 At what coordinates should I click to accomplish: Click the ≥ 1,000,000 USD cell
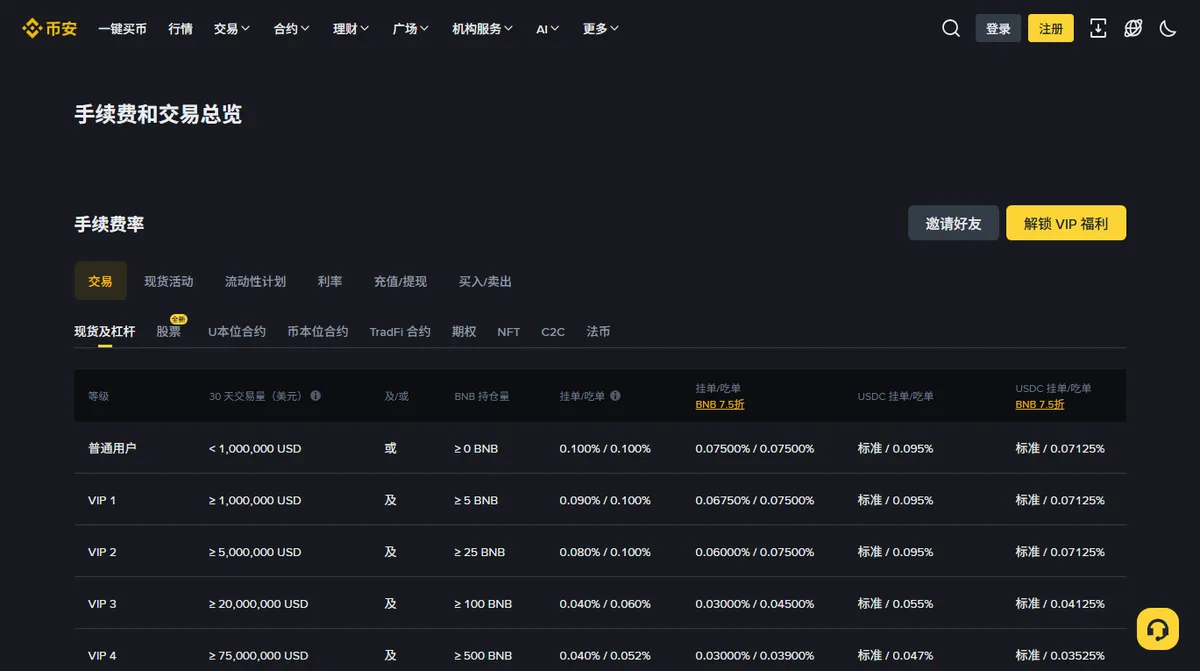[x=255, y=500]
